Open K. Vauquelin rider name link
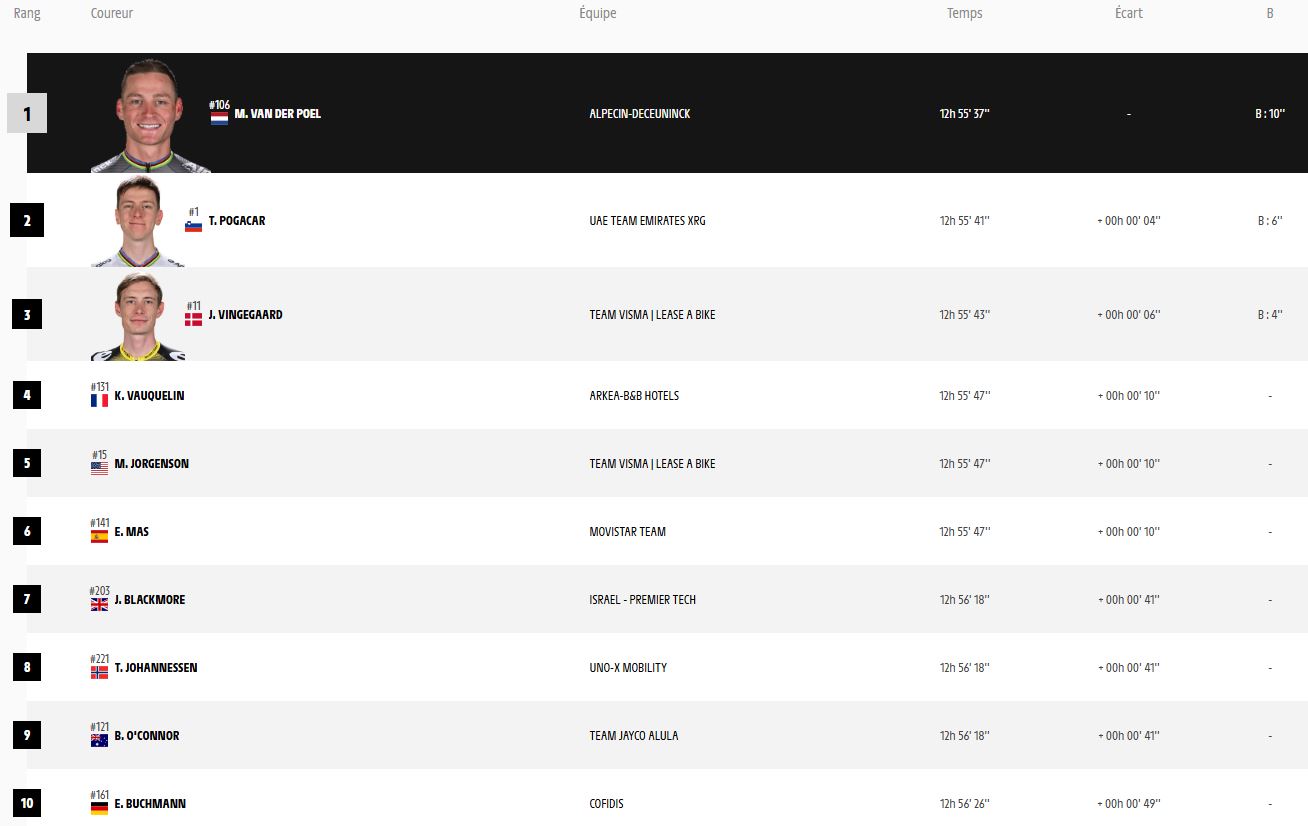This screenshot has width=1308, height=826. 149,396
